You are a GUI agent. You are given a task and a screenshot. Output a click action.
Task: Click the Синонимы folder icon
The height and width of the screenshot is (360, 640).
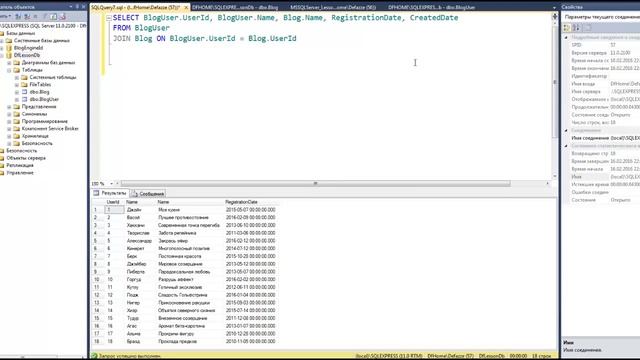click(16, 114)
